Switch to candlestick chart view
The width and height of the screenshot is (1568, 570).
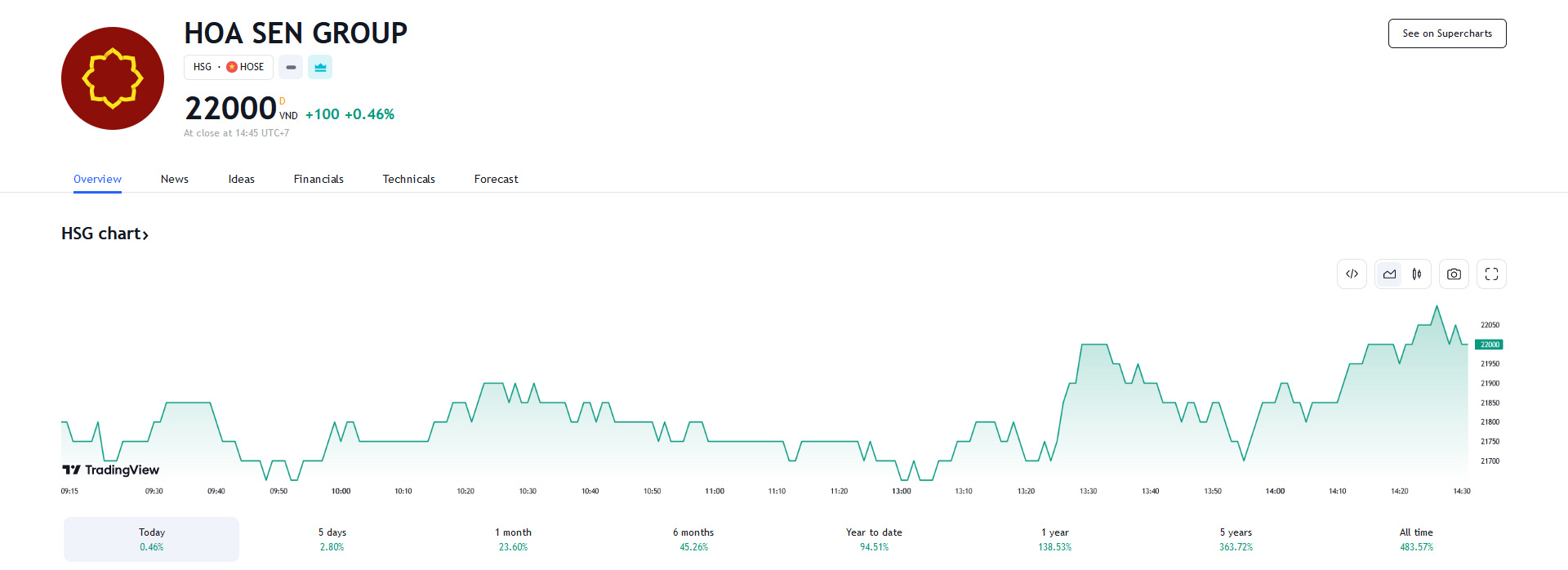(1417, 274)
